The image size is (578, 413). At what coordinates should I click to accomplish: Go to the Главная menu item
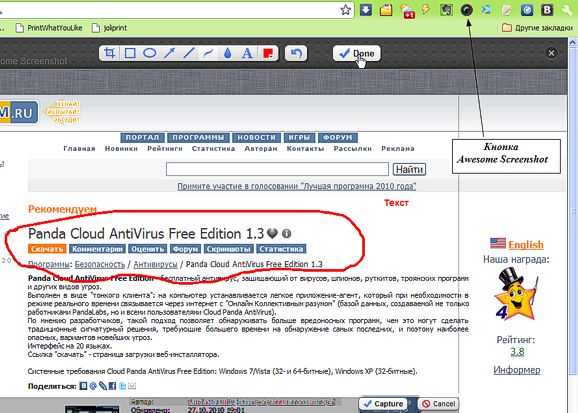point(79,149)
